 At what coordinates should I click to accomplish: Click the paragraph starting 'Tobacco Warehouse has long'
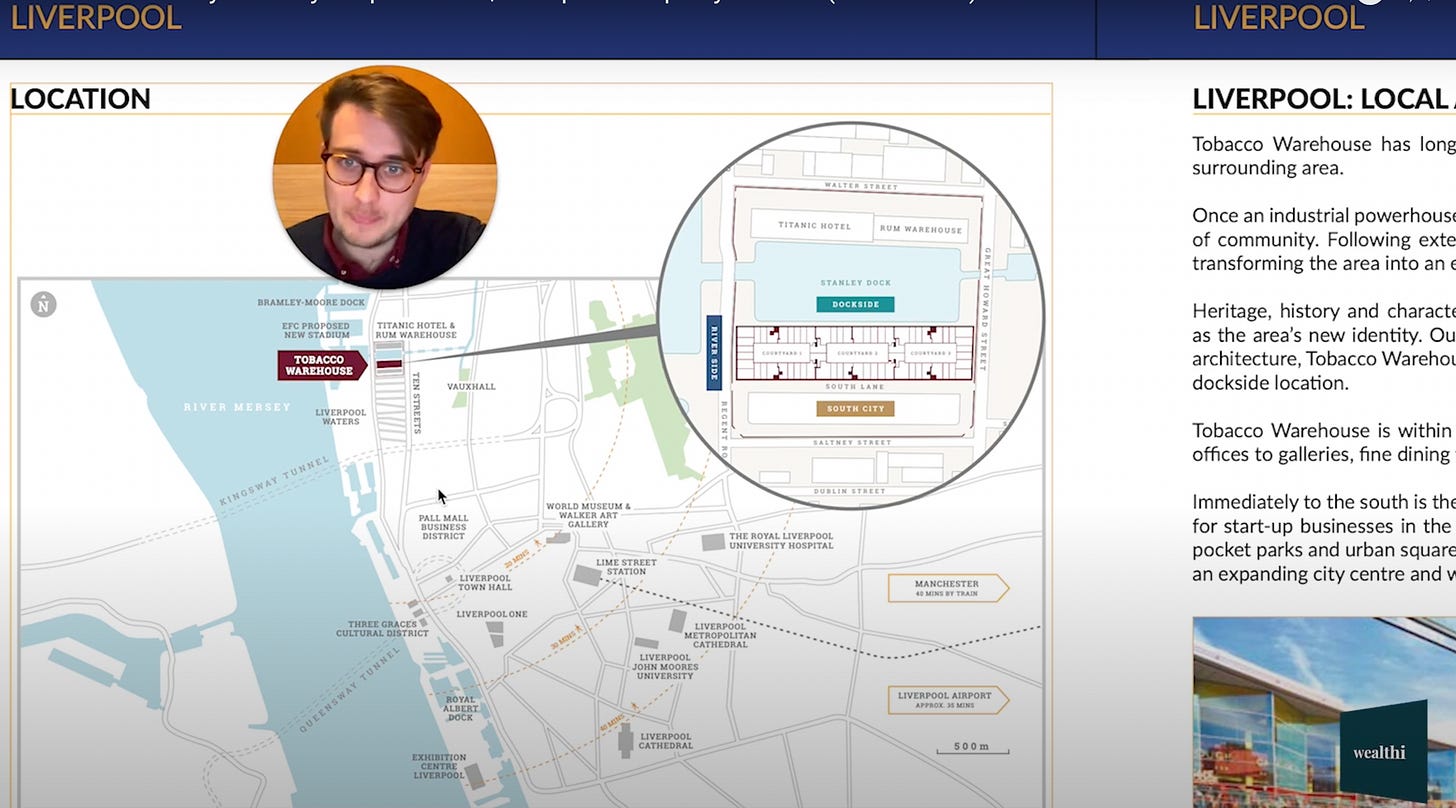[x=1323, y=156]
